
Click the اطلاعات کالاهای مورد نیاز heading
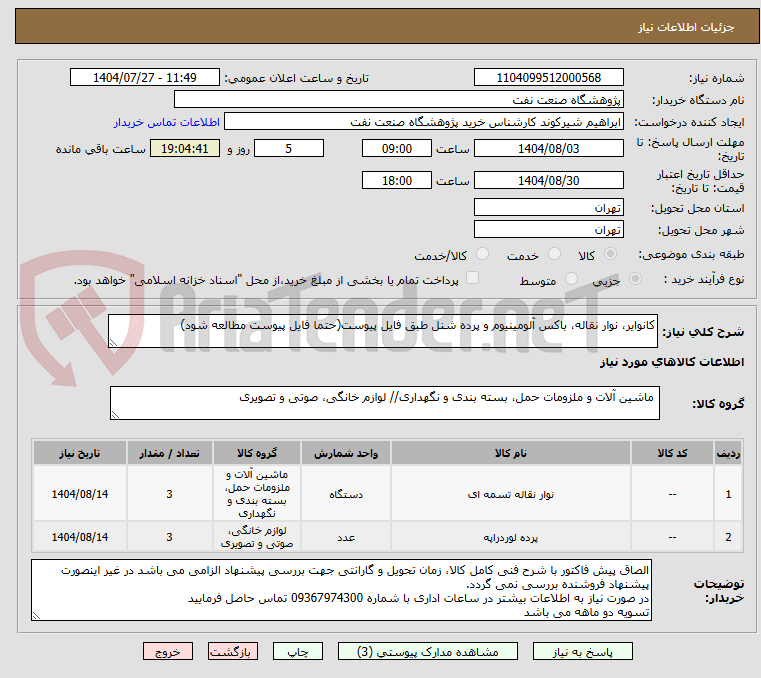672,362
